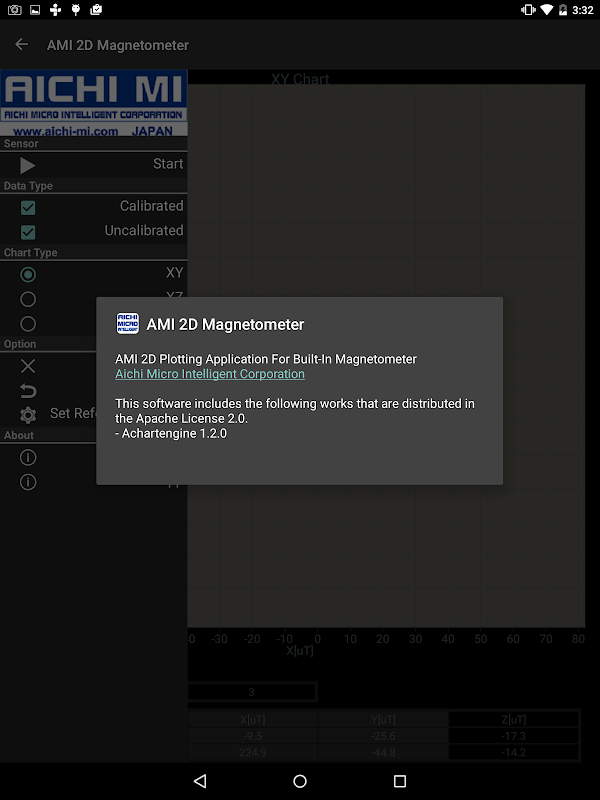
Task: Tap the -14.2 value in Z column
Action: (514, 752)
